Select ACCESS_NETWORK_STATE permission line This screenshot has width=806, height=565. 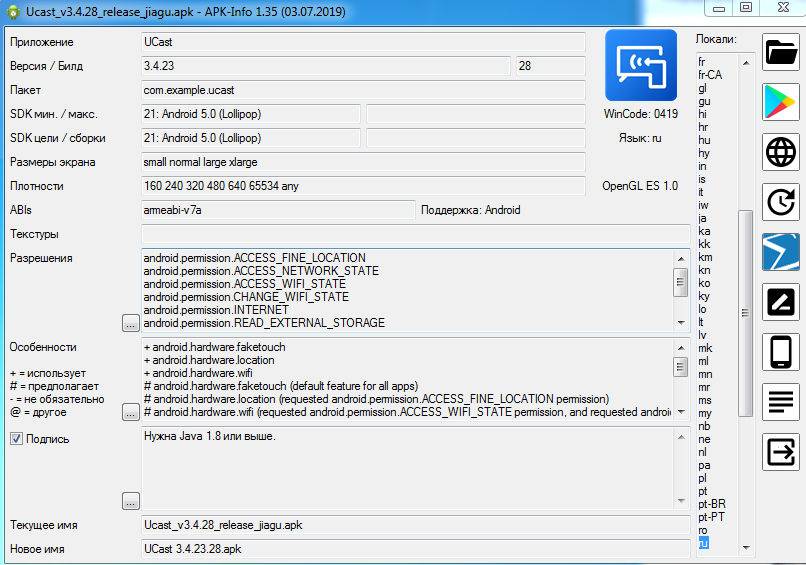(261, 271)
